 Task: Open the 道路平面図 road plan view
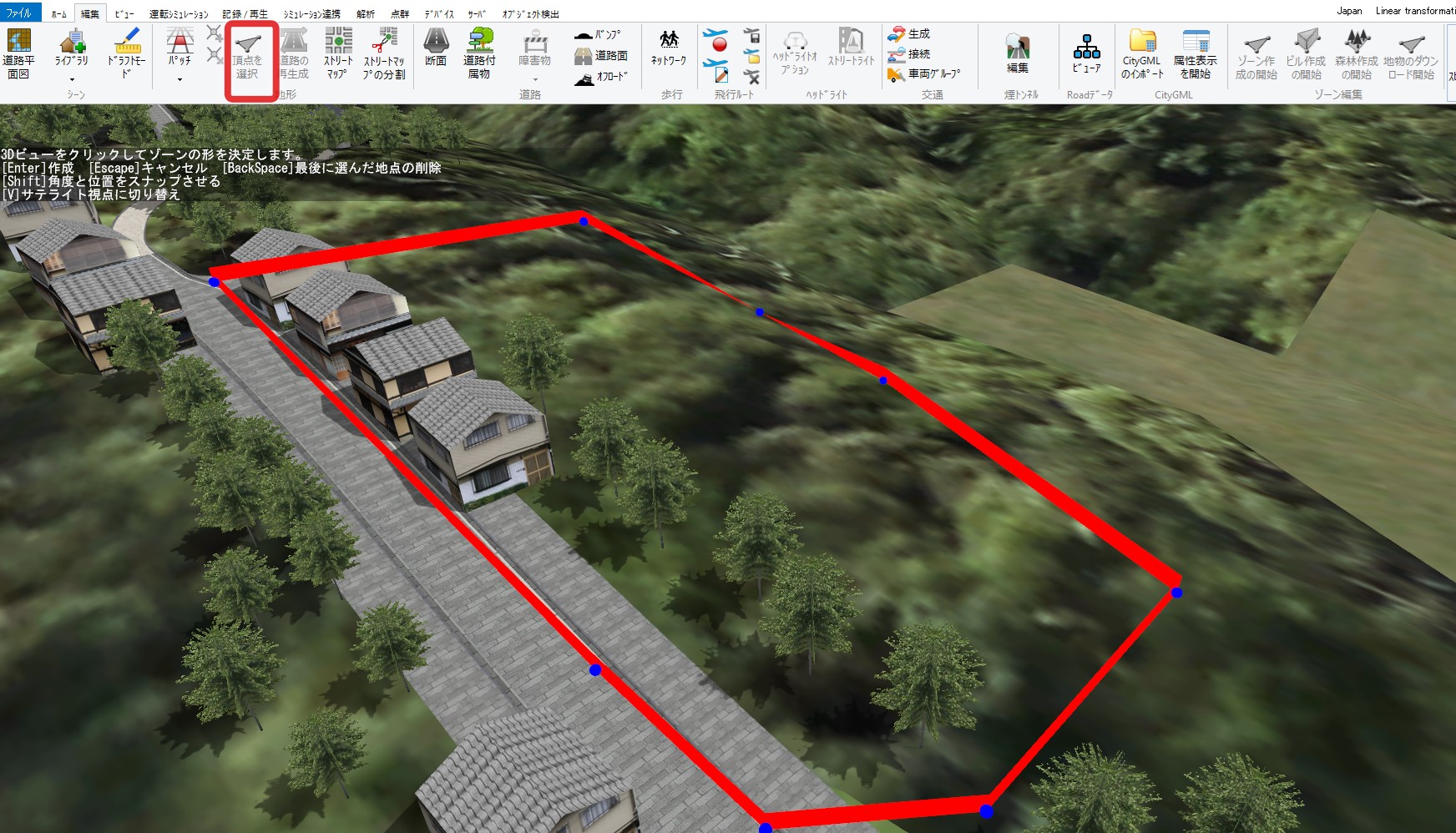tap(18, 53)
